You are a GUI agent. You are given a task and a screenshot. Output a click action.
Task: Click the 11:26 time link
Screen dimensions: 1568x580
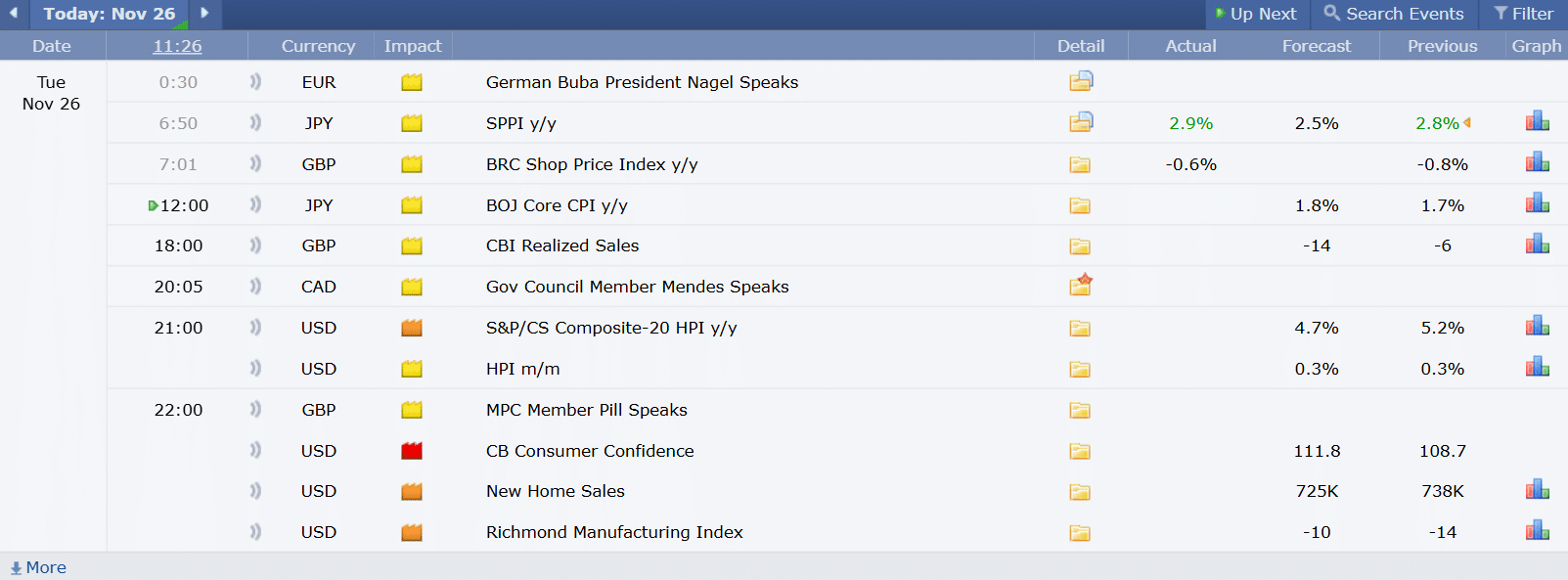pos(177,46)
